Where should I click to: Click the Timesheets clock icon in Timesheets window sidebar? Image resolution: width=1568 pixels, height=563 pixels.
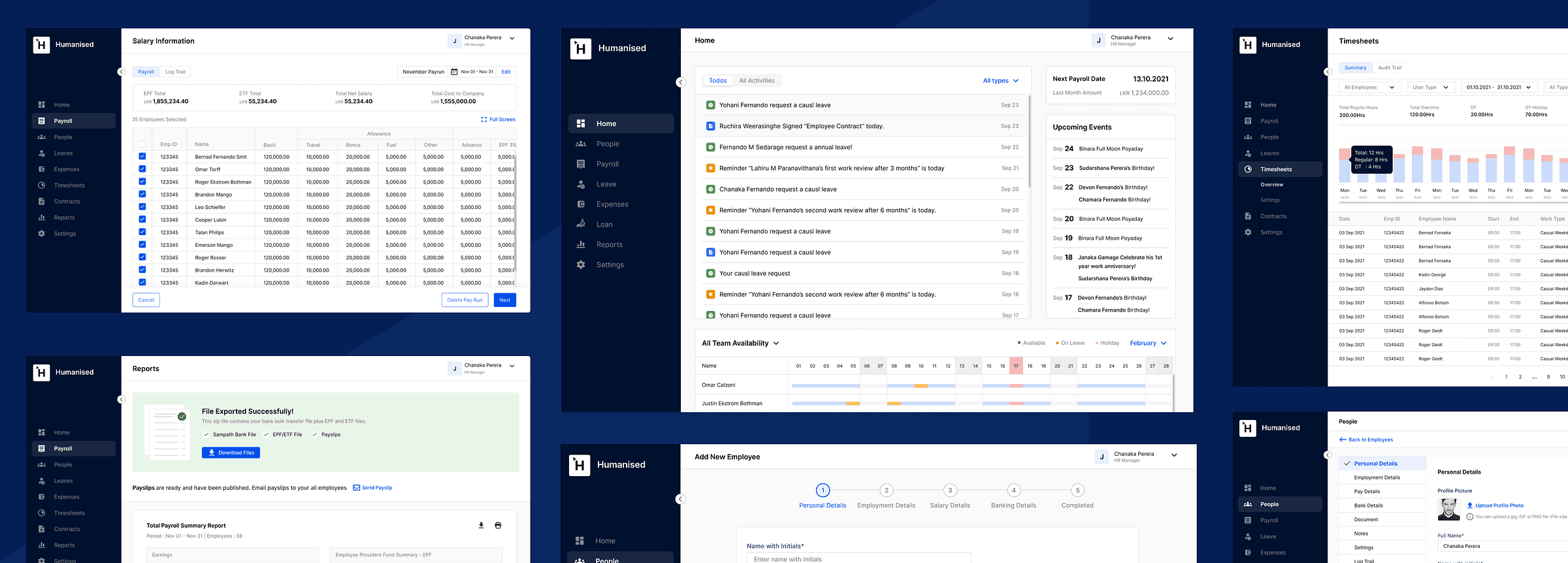(1248, 169)
